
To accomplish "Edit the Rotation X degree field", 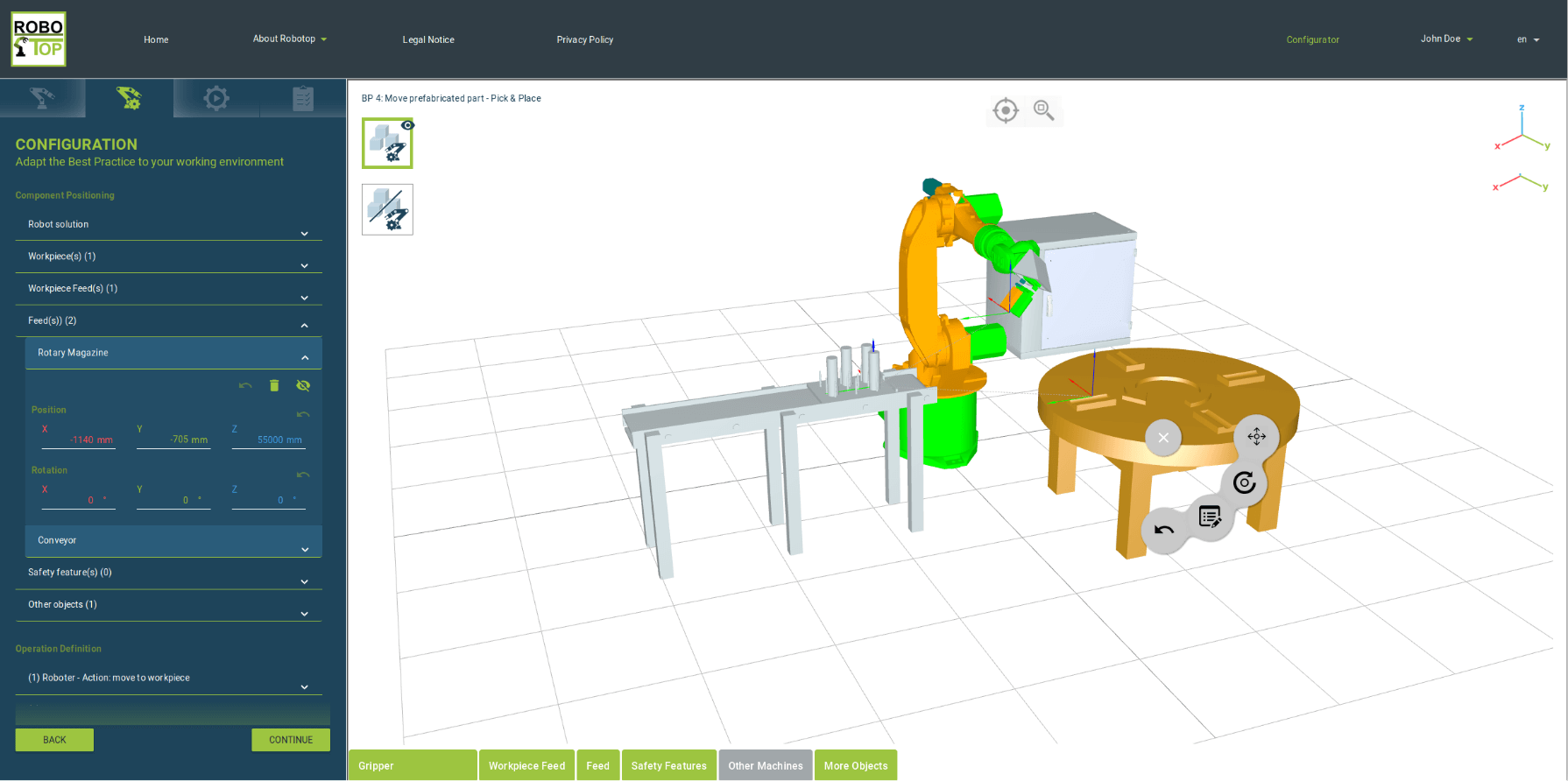I will 79,501.
